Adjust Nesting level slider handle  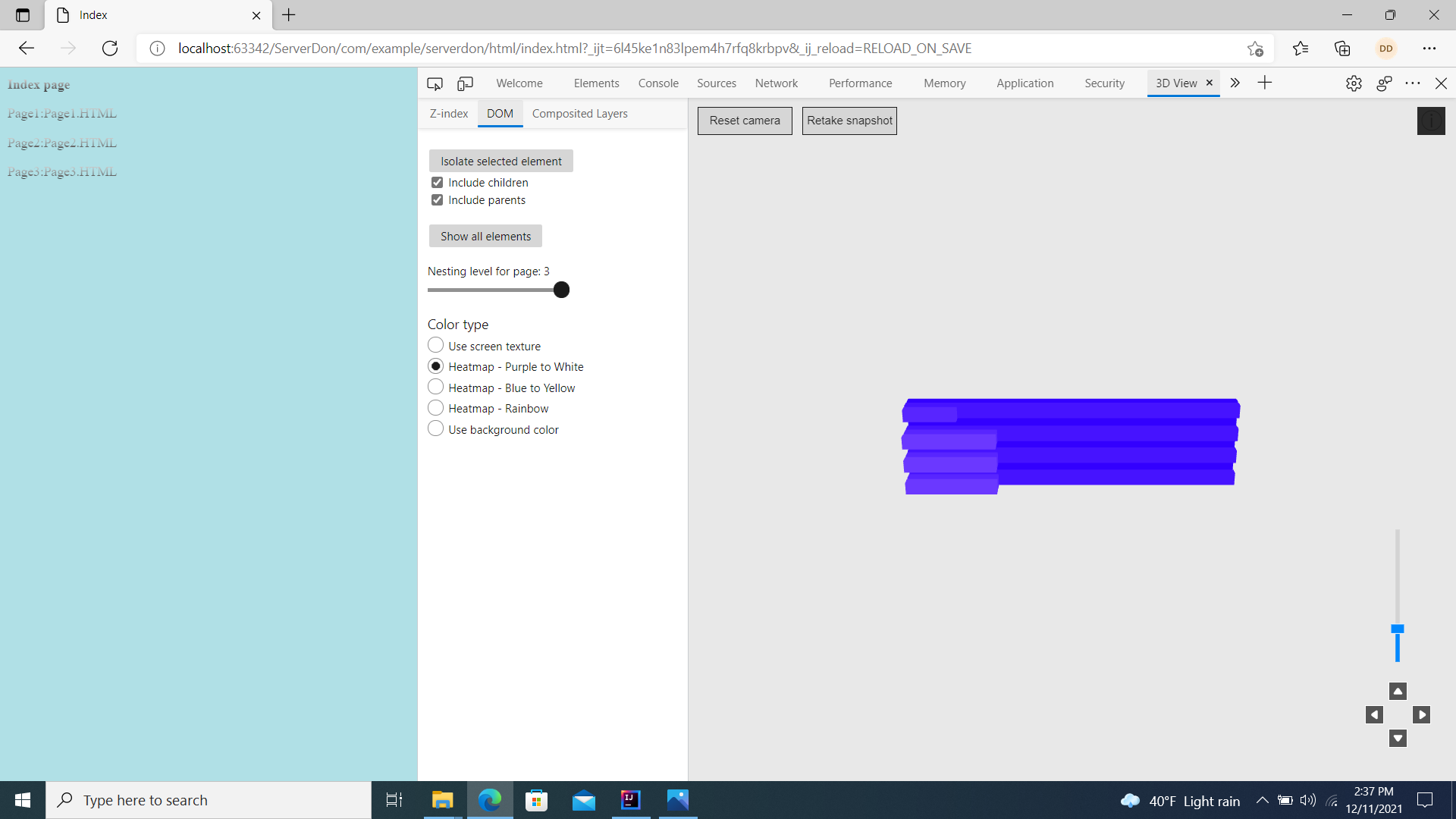pos(561,290)
